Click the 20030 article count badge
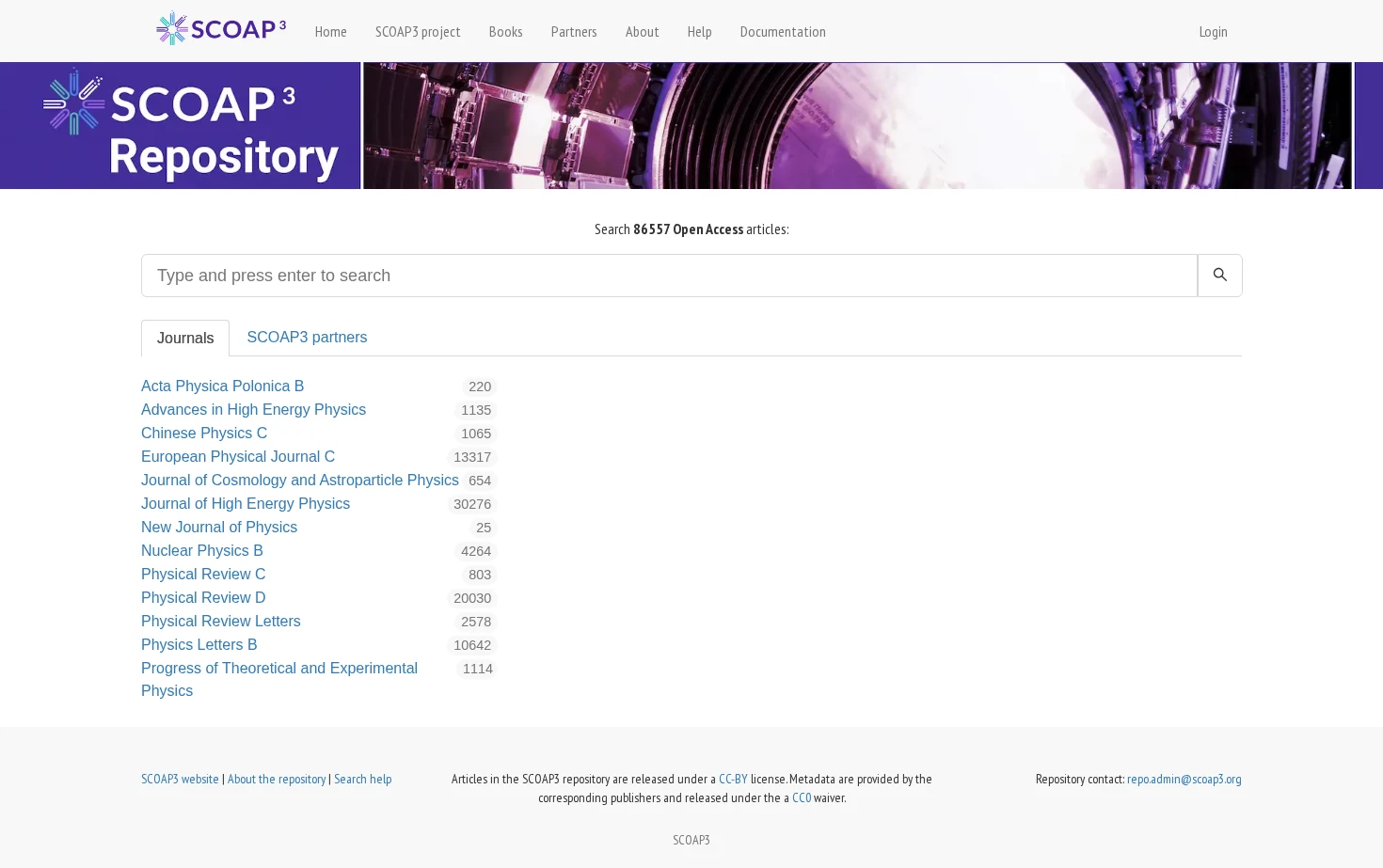 click(472, 598)
